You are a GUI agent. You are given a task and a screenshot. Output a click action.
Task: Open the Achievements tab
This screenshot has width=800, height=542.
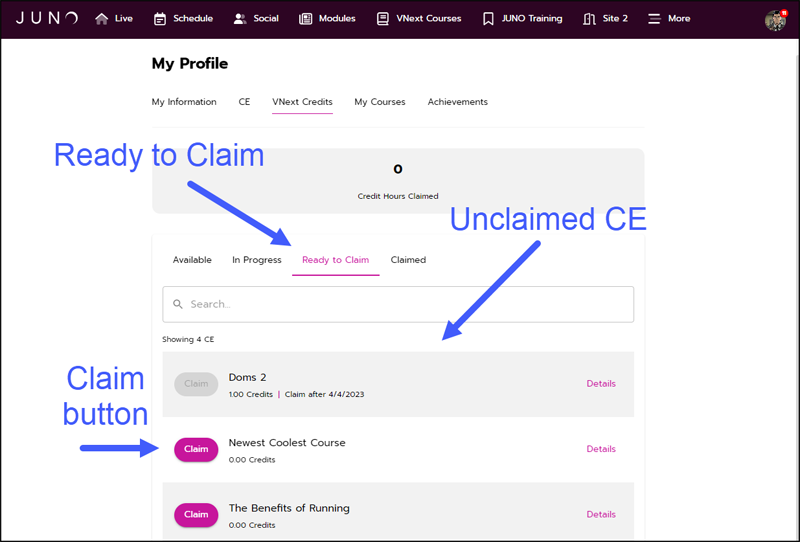[x=458, y=102]
